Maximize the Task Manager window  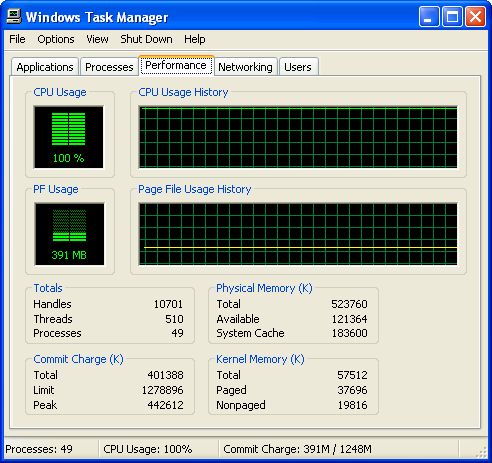point(452,17)
